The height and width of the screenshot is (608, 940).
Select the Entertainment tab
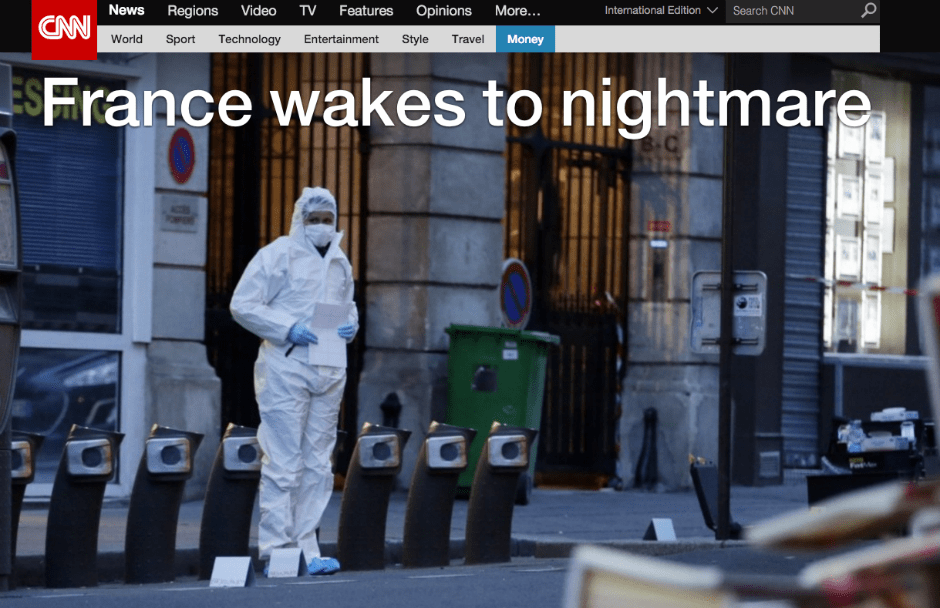tap(341, 39)
